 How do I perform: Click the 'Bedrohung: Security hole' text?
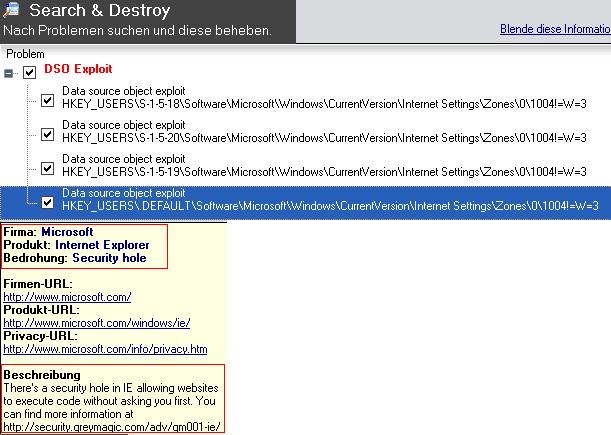click(x=75, y=258)
